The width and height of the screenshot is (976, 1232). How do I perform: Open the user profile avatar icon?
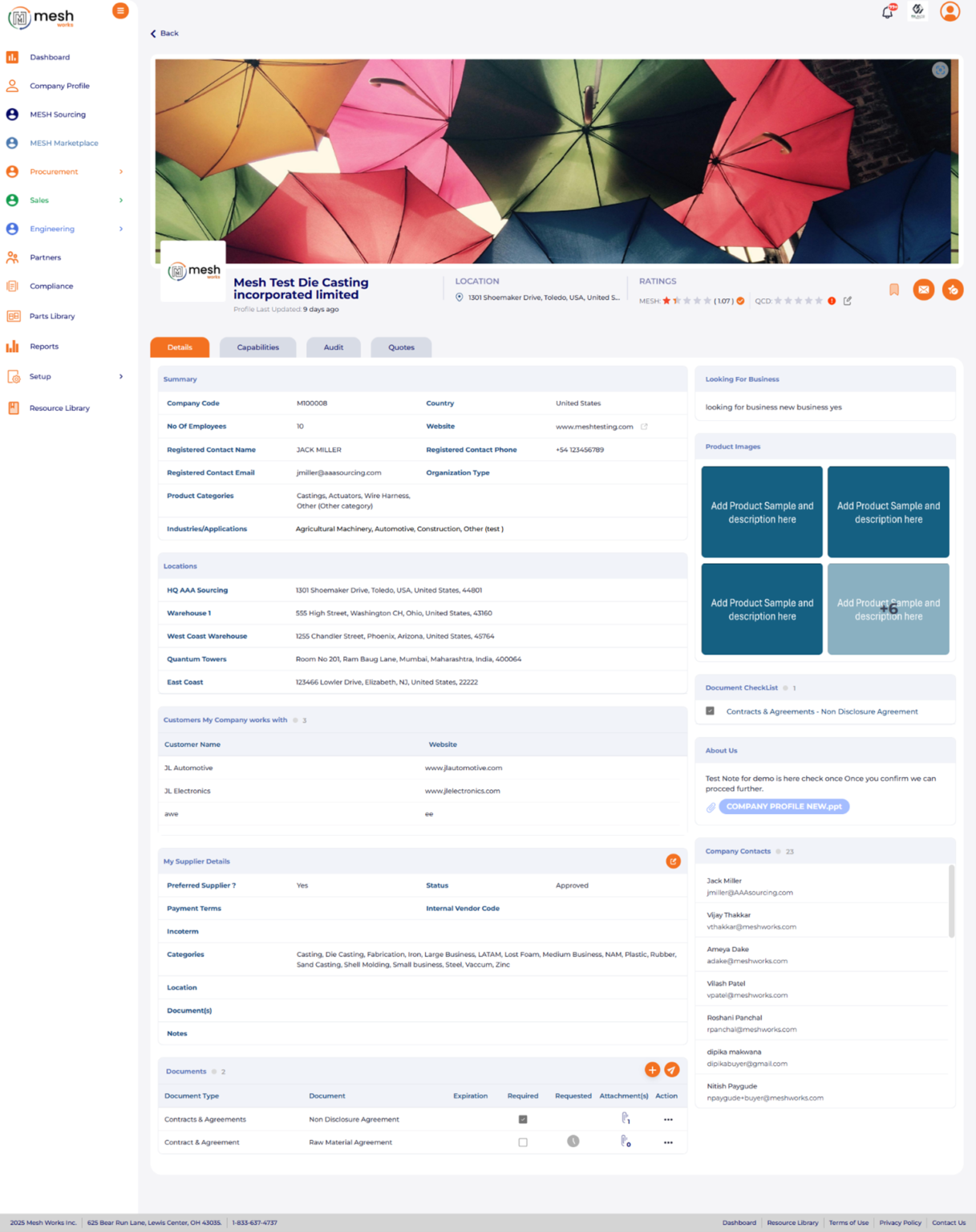click(x=950, y=11)
